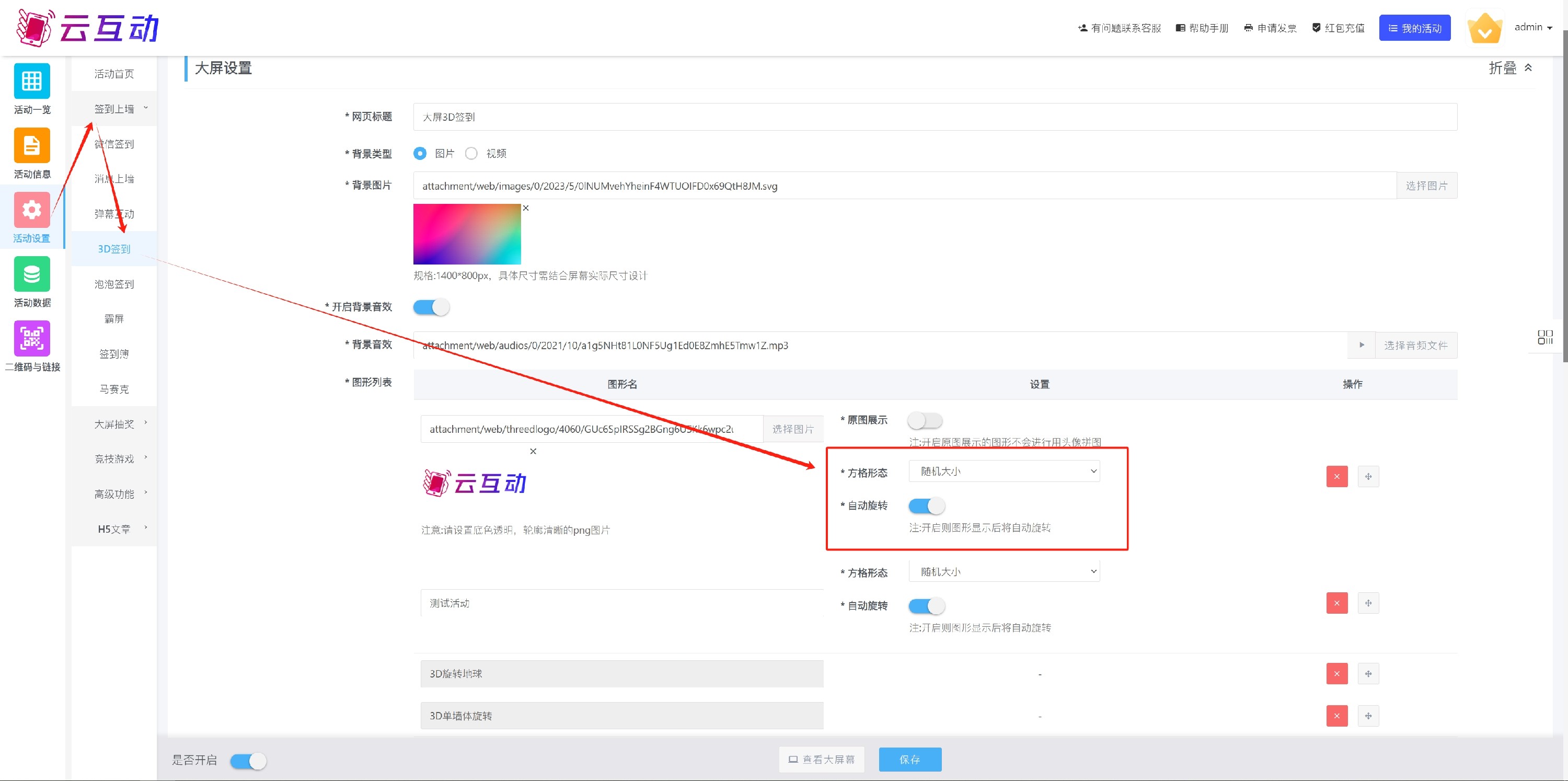
Task: Toggle 开启背景音效 switch
Action: (x=432, y=307)
